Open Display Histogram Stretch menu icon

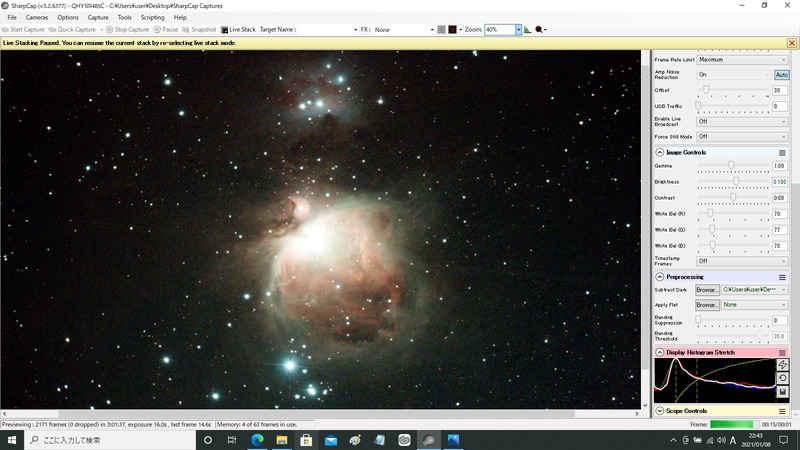pyautogui.click(x=782, y=353)
